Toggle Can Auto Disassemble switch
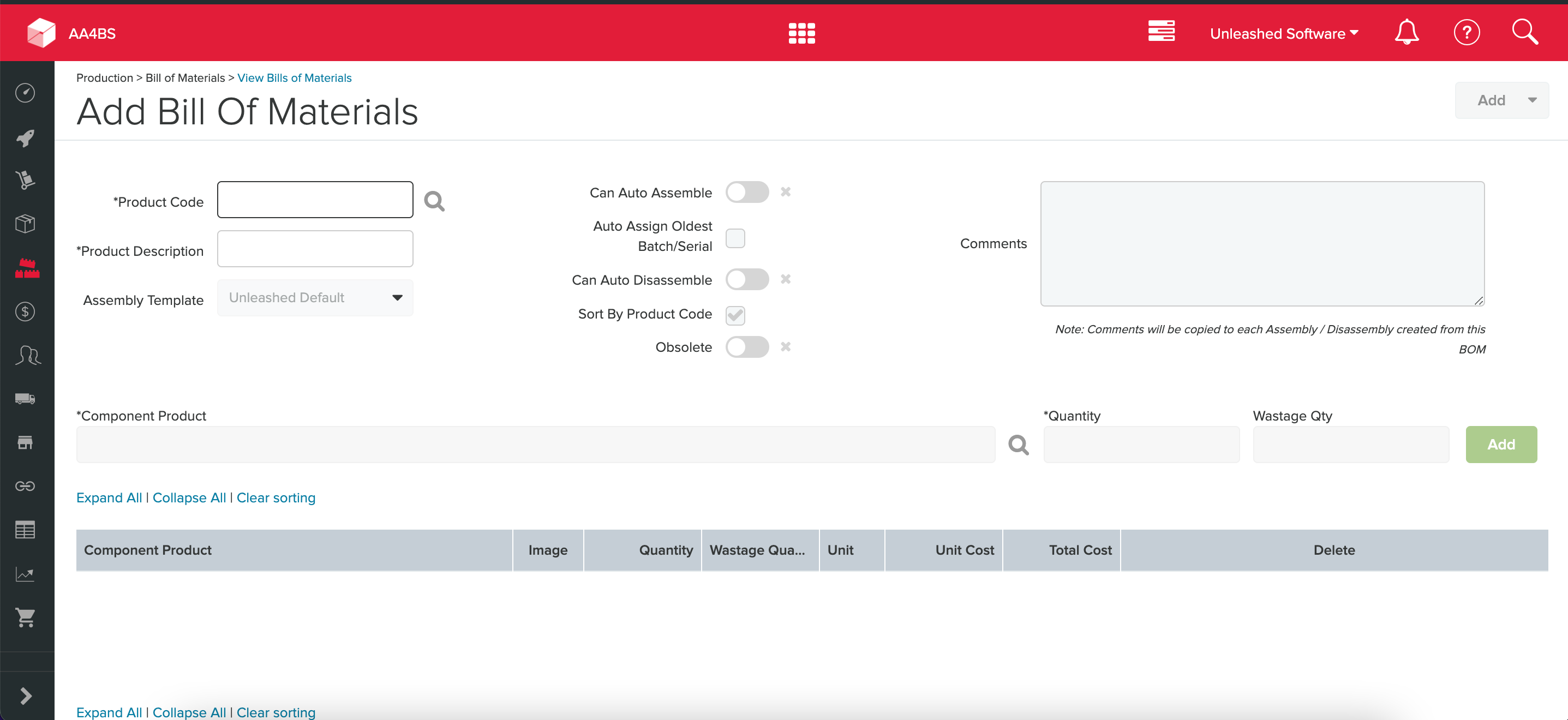Image resolution: width=1568 pixels, height=720 pixels. [747, 279]
